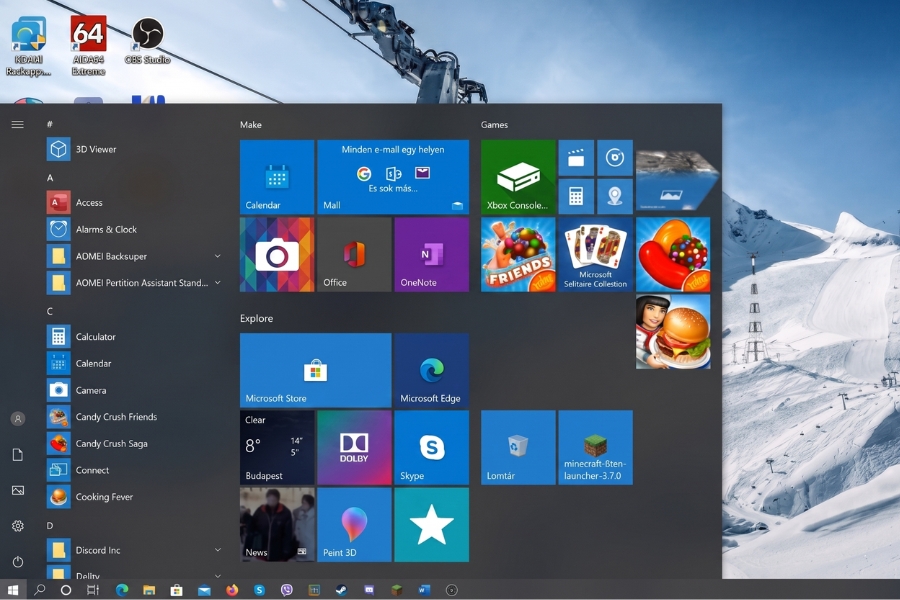The width and height of the screenshot is (900, 600).
Task: Jump to letter D section header
Action: point(50,525)
